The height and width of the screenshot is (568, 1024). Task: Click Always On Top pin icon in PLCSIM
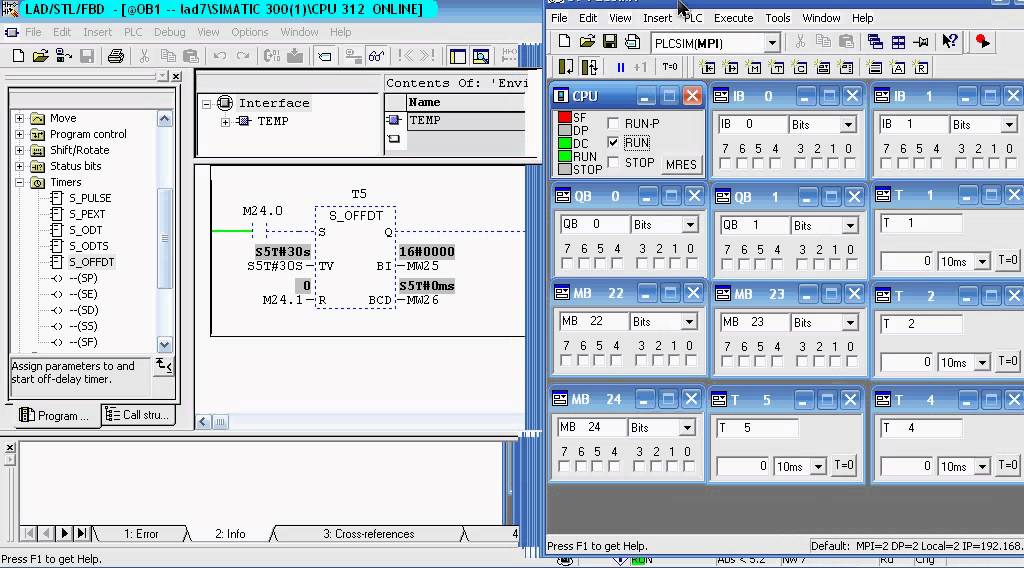[x=921, y=42]
